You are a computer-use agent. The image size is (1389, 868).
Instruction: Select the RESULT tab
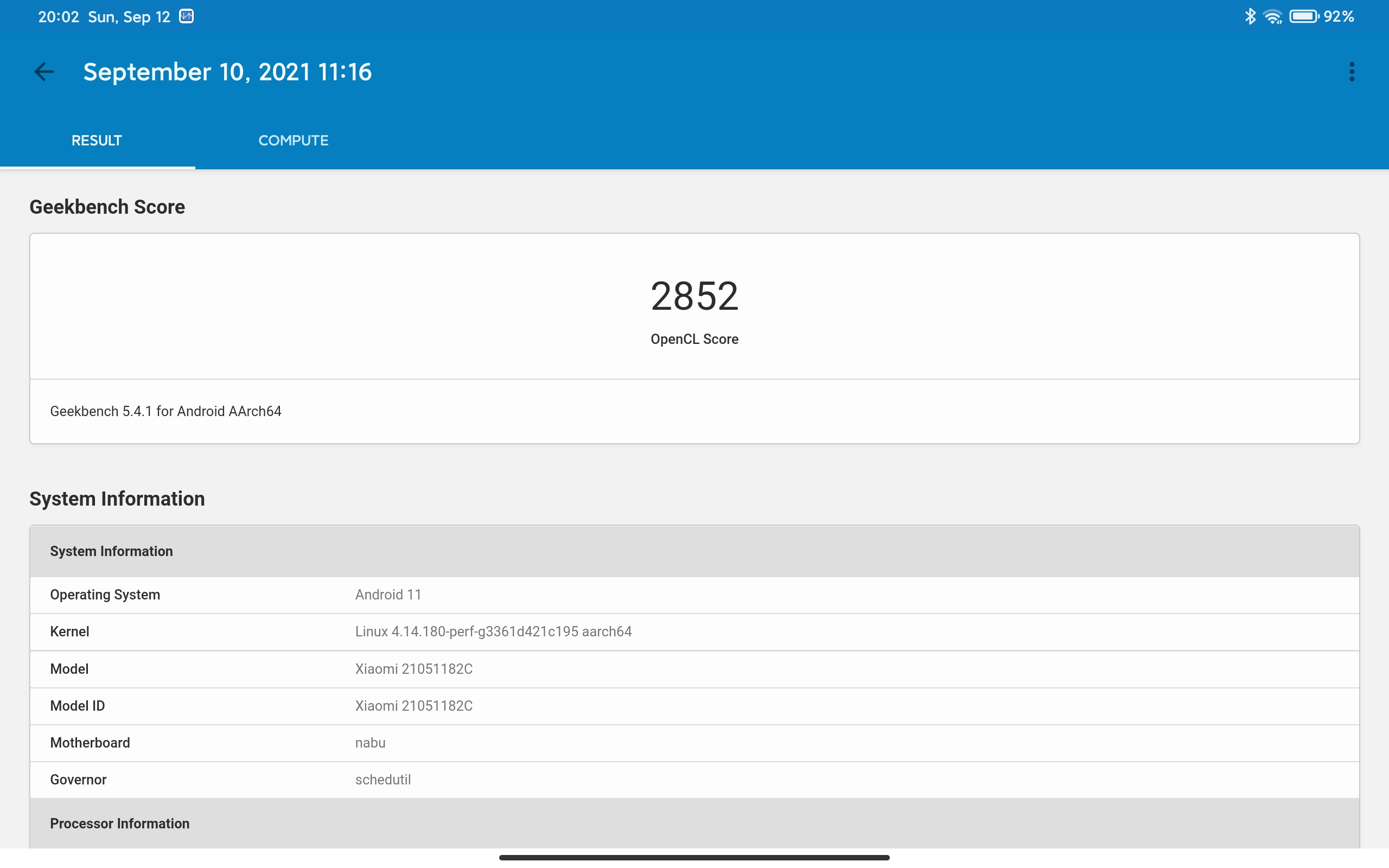(97, 141)
